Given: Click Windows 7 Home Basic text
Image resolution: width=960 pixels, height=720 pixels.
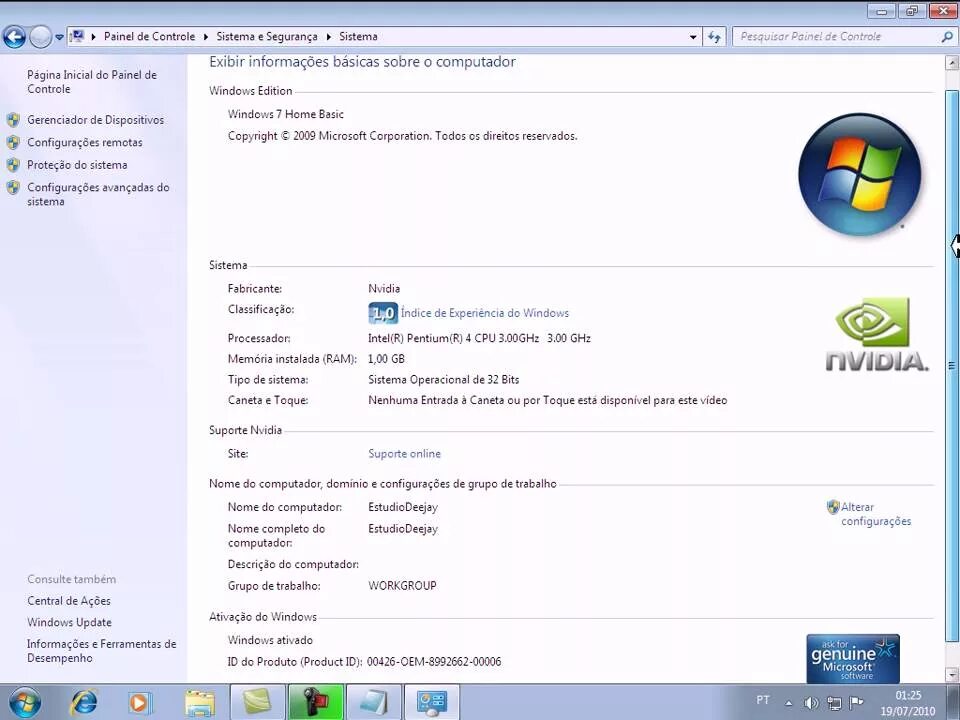Looking at the screenshot, I should (286, 114).
